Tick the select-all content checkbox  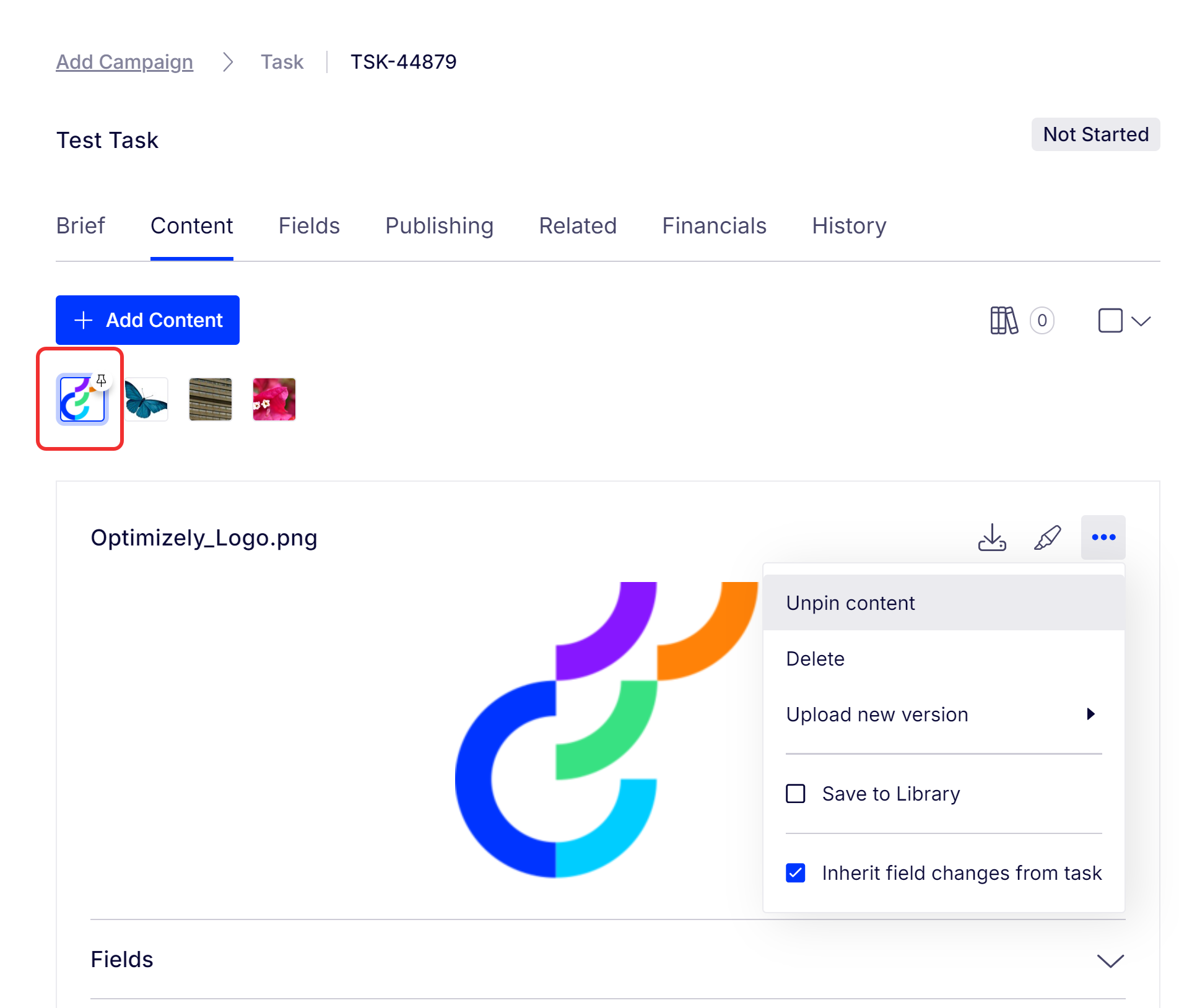coord(1110,321)
